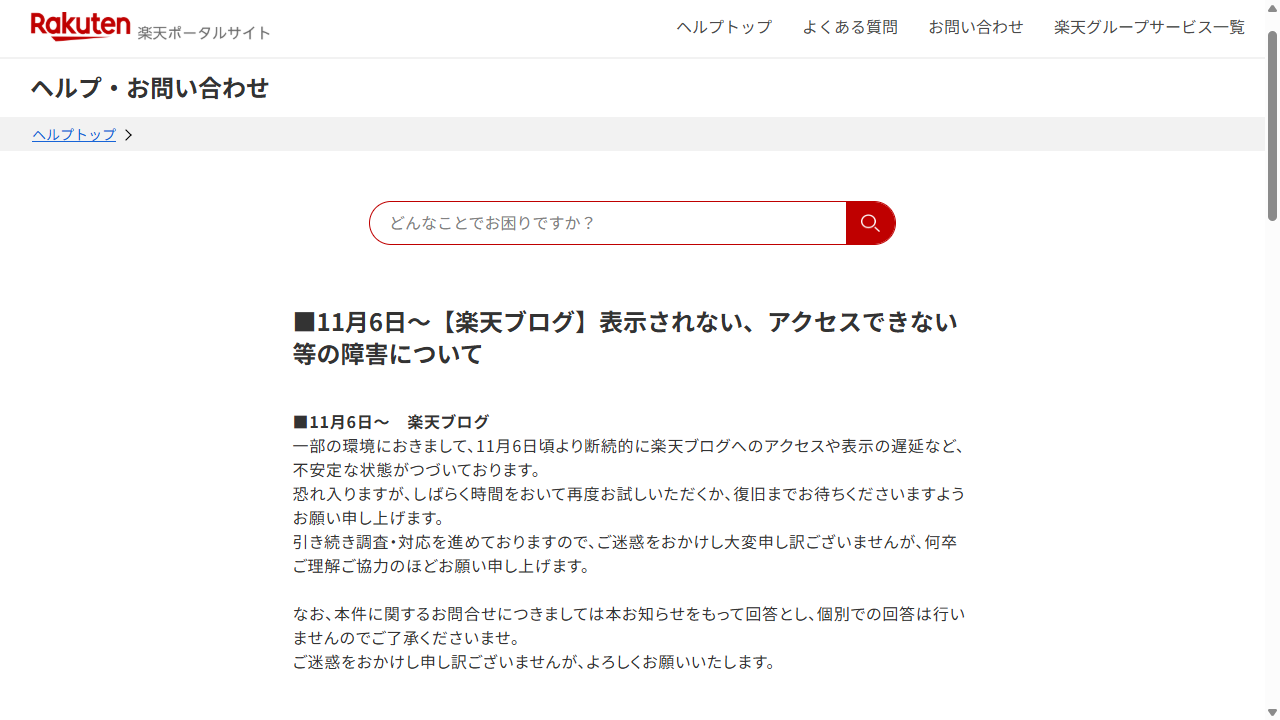1280x720 pixels.
Task: Click the ヘルプ・お問い合わせ page heading
Action: point(150,88)
